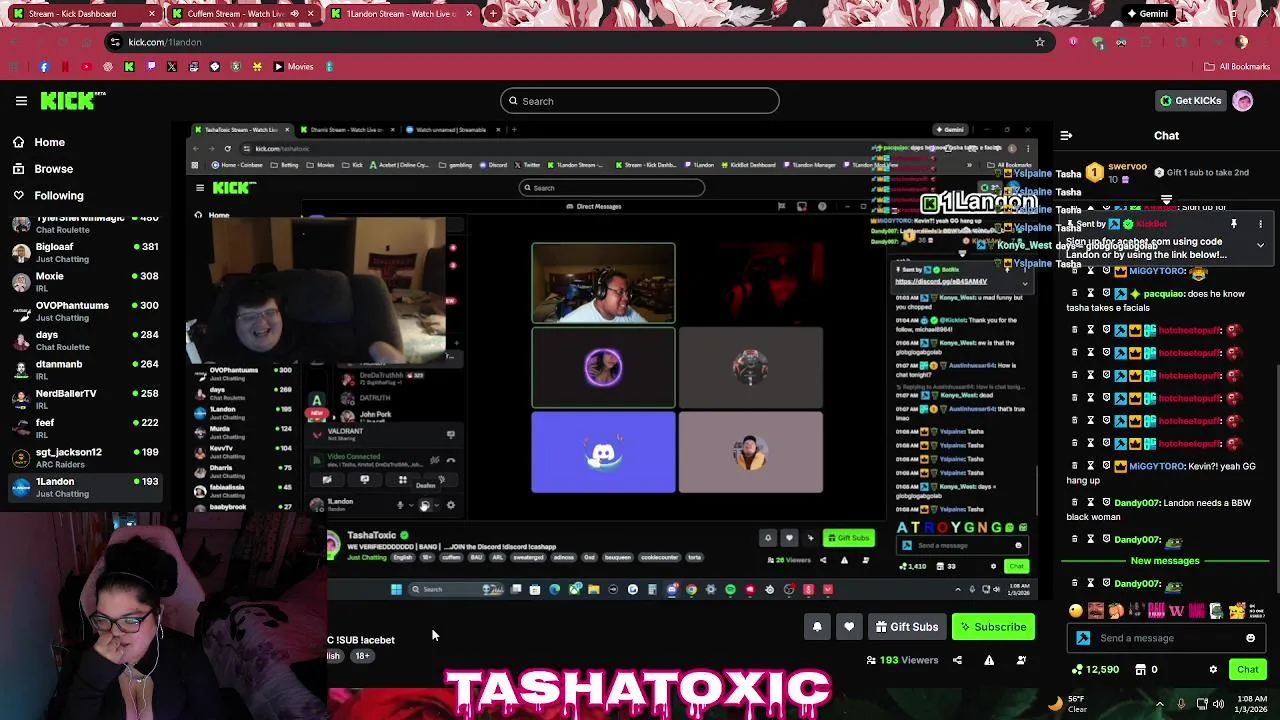Open the Facebook bookmark
1280x720 pixels.
click(43, 67)
